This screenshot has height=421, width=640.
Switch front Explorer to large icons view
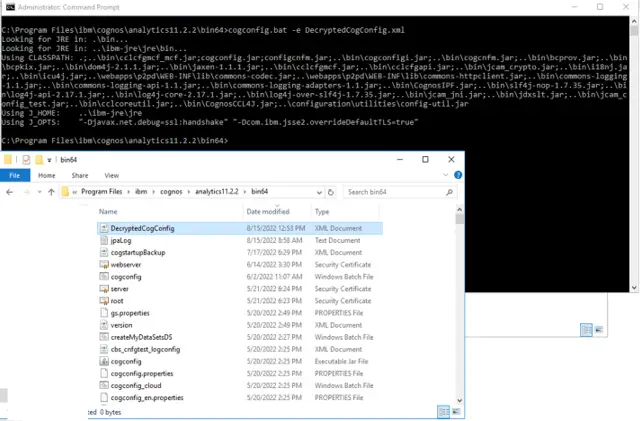[456, 412]
